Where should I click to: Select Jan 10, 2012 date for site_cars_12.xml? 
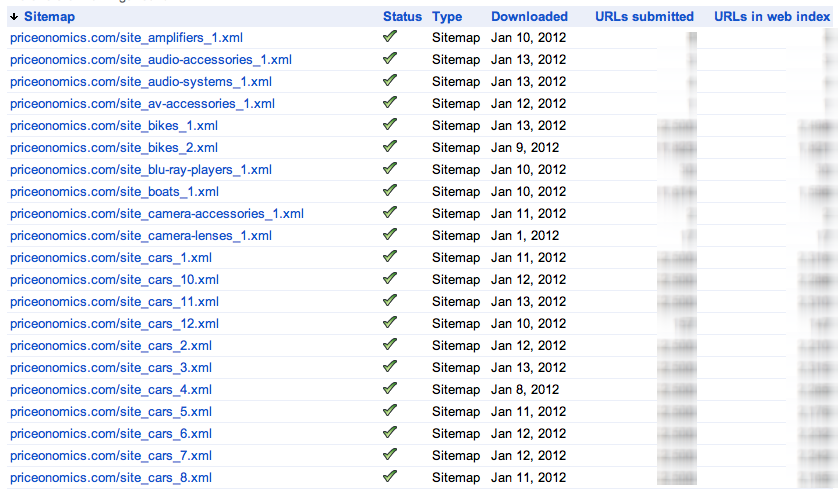click(529, 324)
